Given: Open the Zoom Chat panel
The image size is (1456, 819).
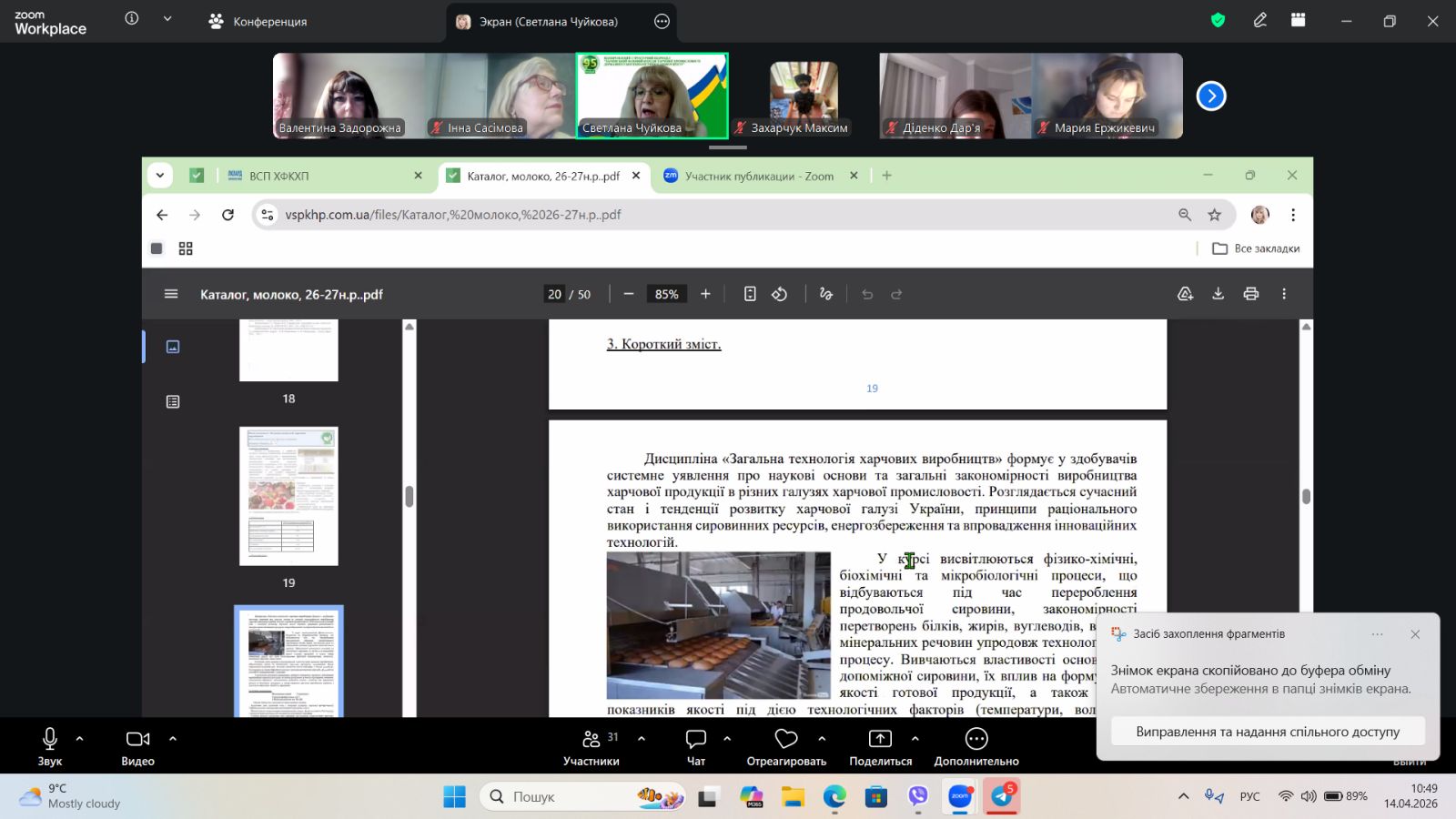Looking at the screenshot, I should pos(696,746).
